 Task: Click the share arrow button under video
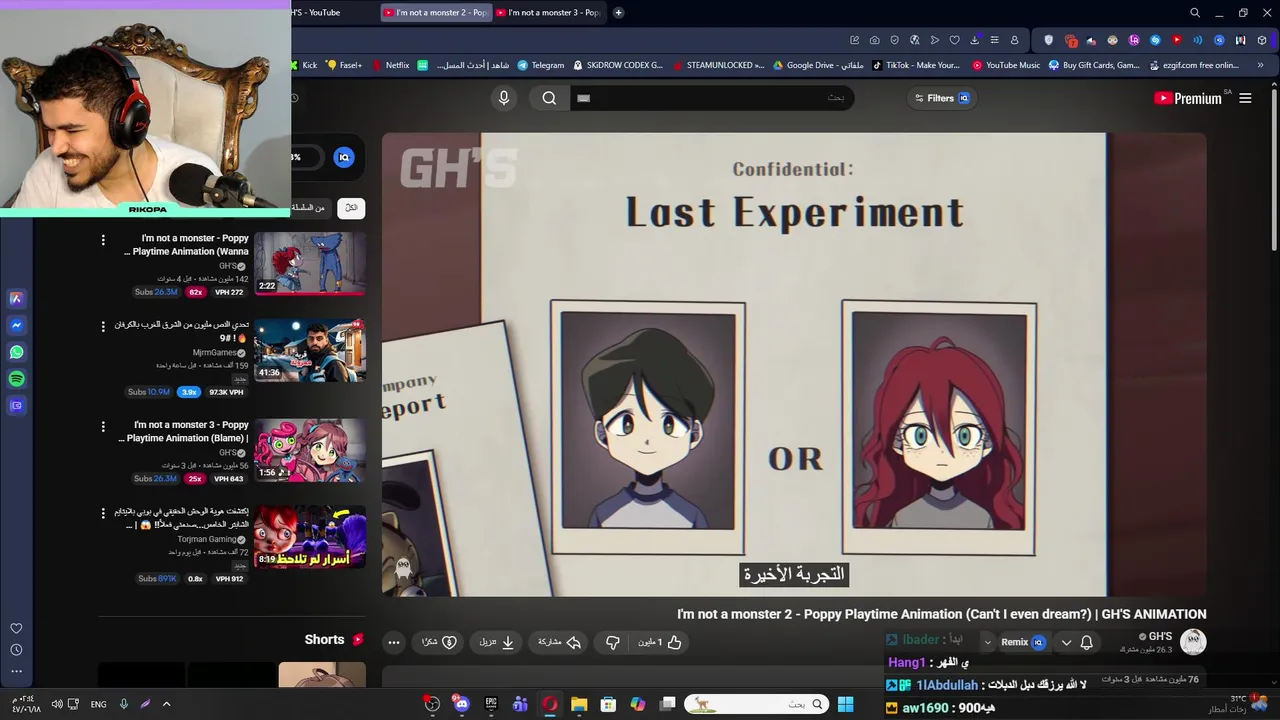[560, 642]
